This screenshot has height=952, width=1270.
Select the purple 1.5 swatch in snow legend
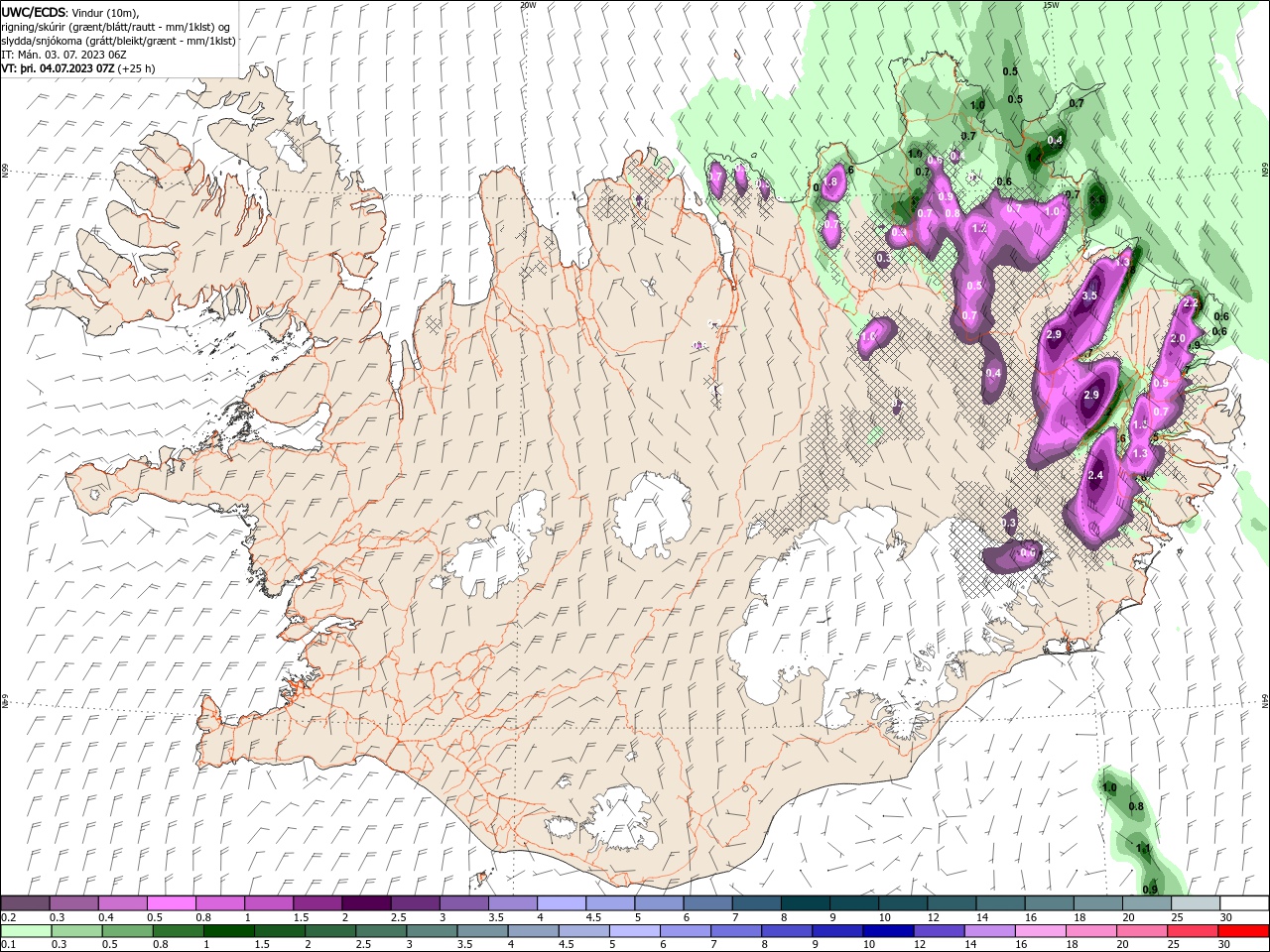click(x=317, y=903)
